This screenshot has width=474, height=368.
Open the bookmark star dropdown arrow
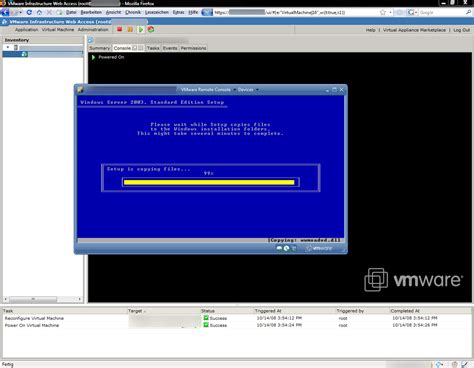tap(390, 12)
